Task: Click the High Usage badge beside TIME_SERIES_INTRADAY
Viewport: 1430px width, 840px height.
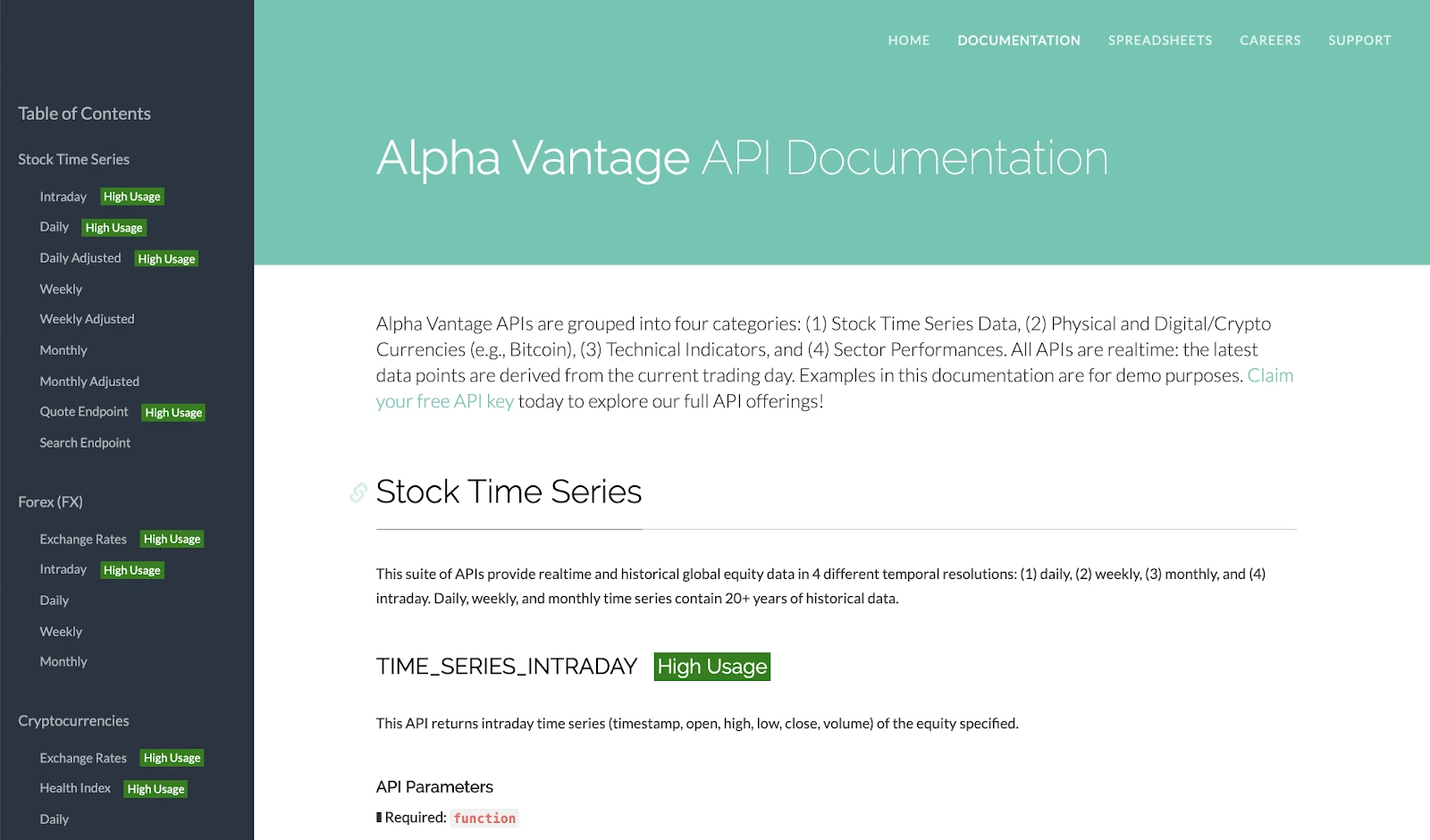Action: pyautogui.click(x=711, y=667)
